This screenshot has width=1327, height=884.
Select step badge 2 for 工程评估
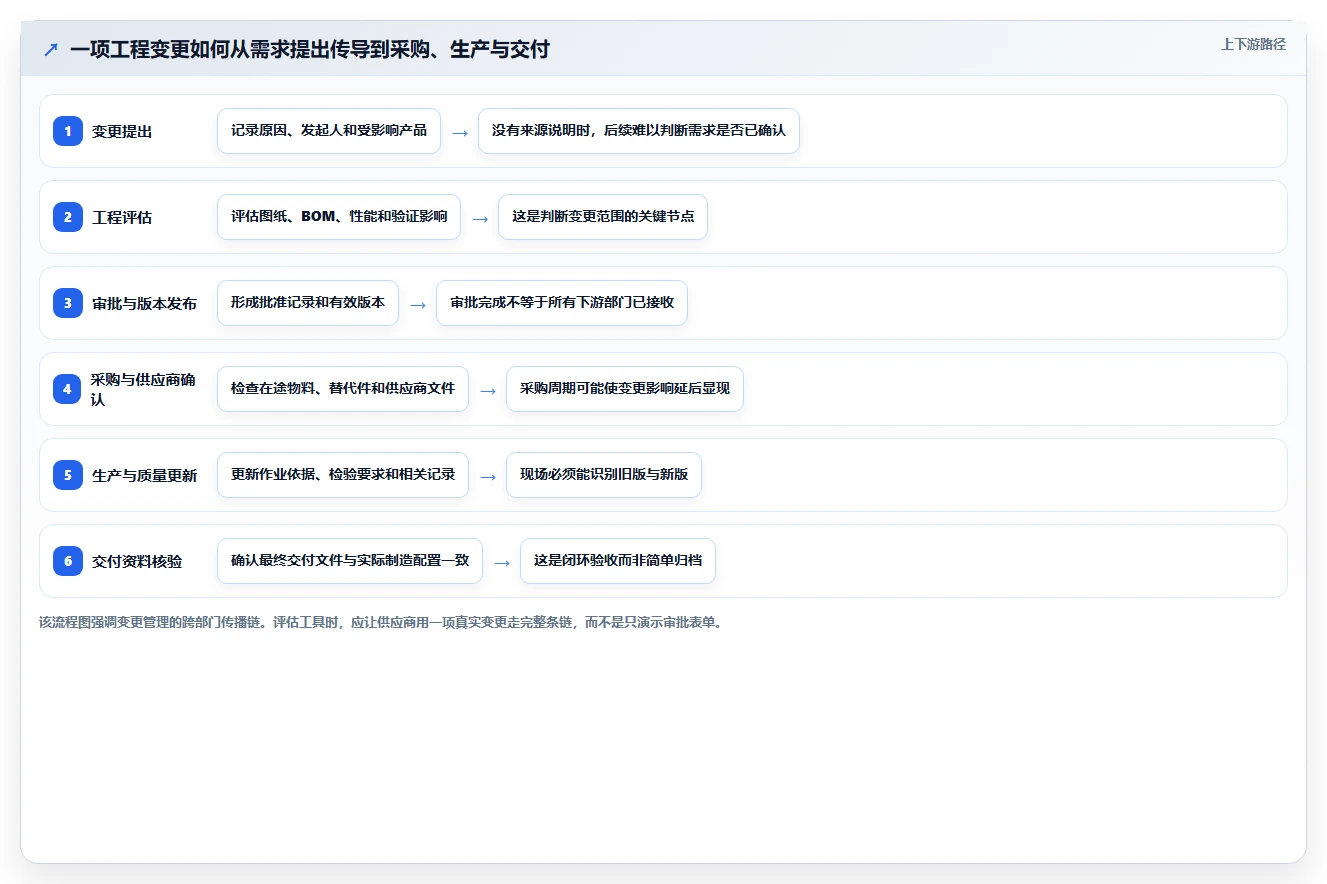pos(68,217)
